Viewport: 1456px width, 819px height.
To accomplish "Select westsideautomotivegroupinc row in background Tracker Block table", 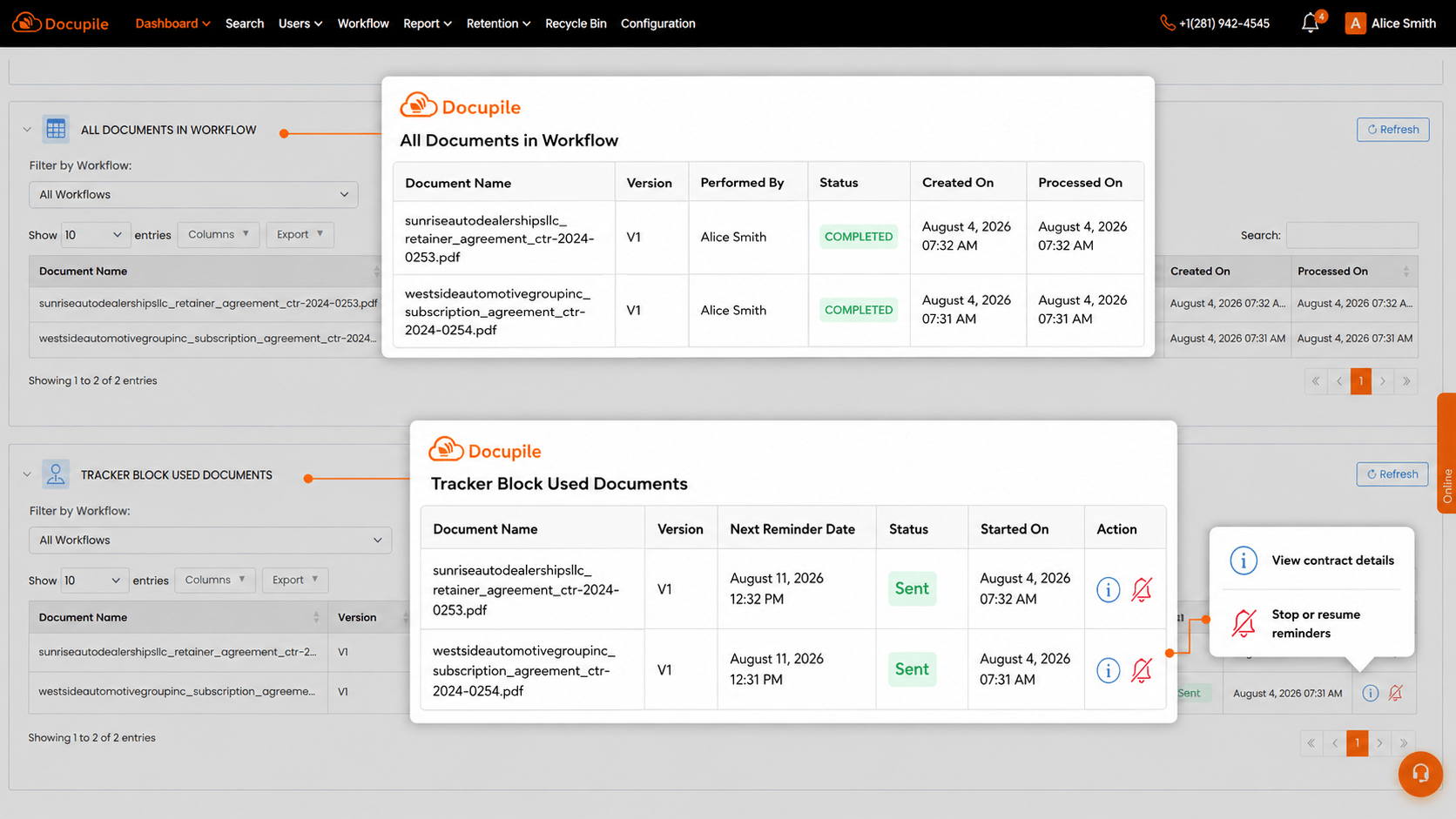I will pos(178,692).
